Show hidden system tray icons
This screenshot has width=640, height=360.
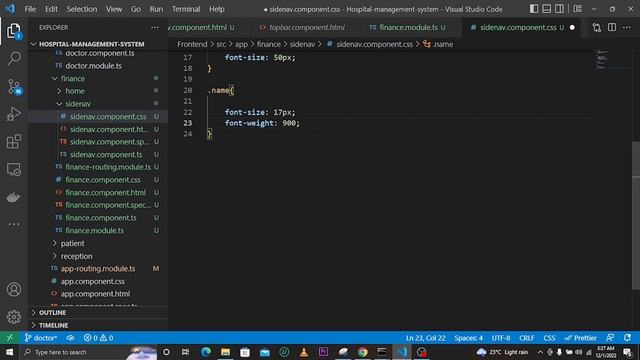coord(540,352)
